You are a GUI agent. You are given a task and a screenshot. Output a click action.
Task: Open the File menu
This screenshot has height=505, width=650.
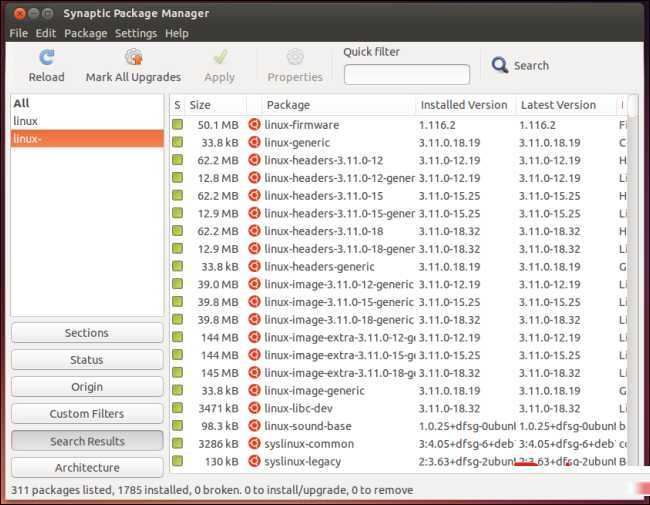[x=19, y=33]
